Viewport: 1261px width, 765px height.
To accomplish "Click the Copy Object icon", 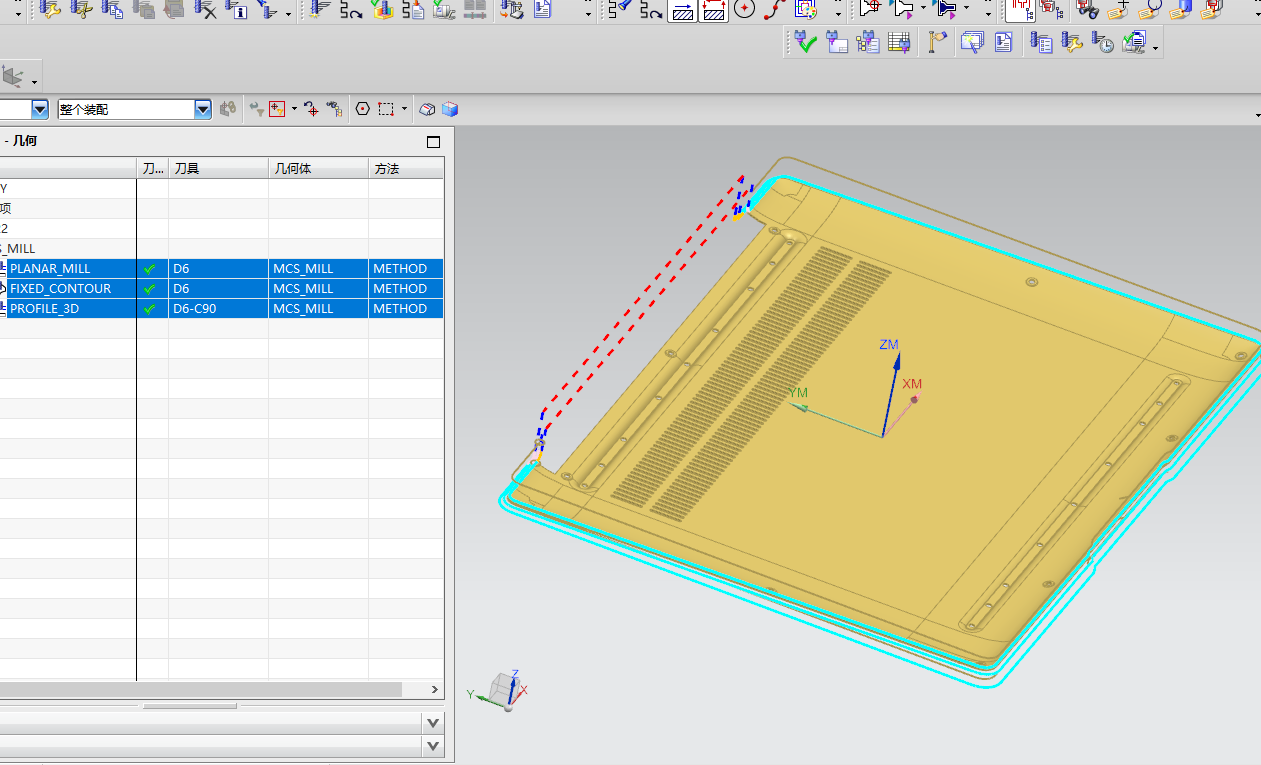I will point(113,9).
